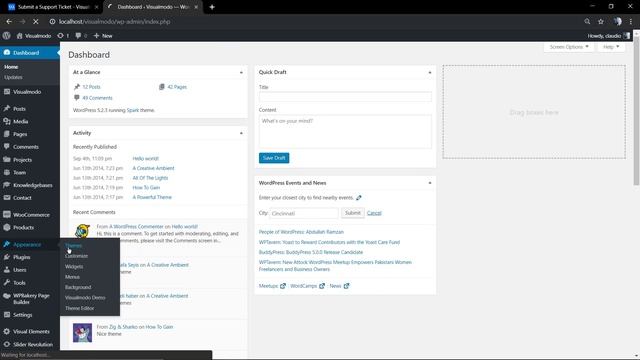Click the City input field
This screenshot has width=640, height=360.
304,213
